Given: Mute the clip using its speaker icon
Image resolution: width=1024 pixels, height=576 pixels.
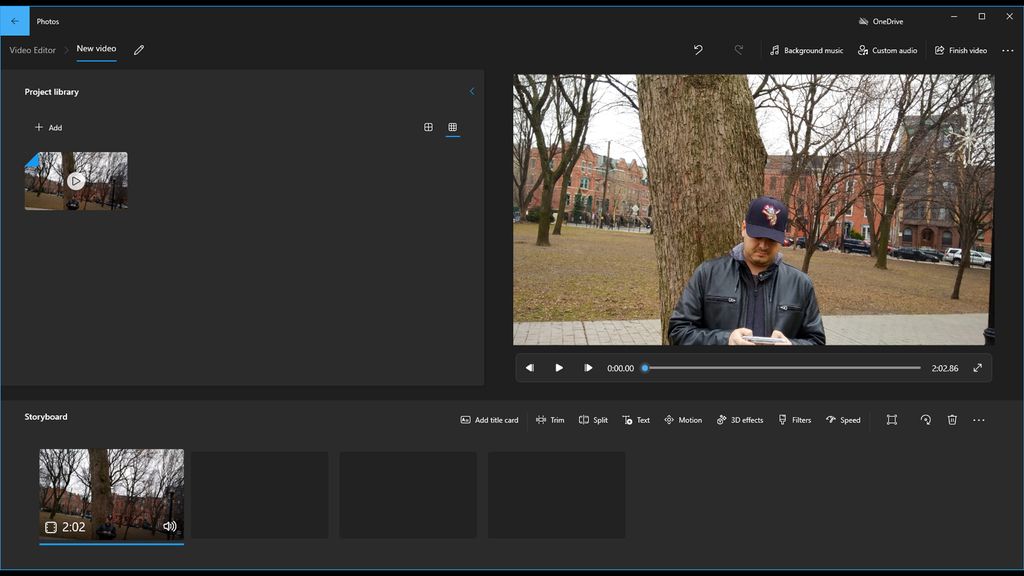Looking at the screenshot, I should click(x=171, y=525).
